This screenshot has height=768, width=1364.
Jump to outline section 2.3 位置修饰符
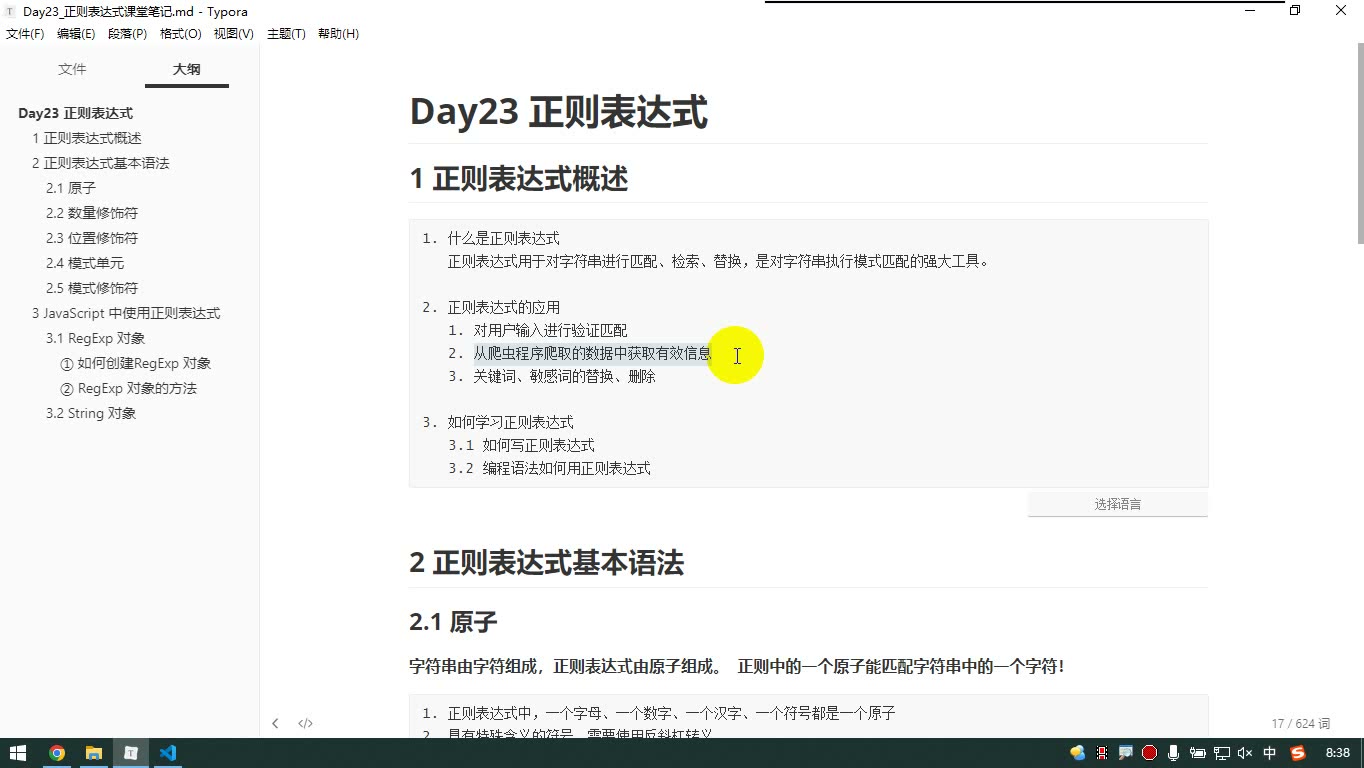point(92,238)
